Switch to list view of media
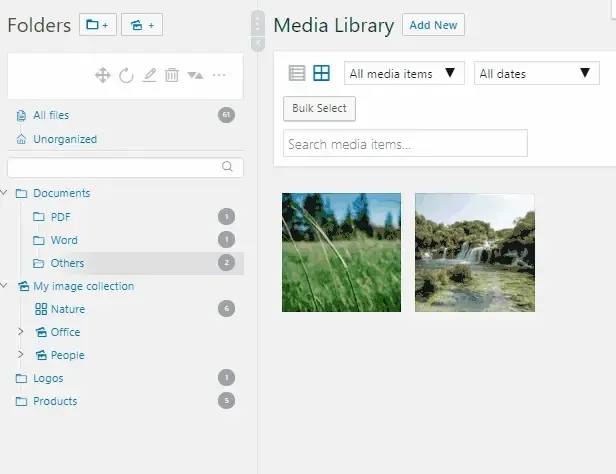The height and width of the screenshot is (474, 616). point(297,73)
